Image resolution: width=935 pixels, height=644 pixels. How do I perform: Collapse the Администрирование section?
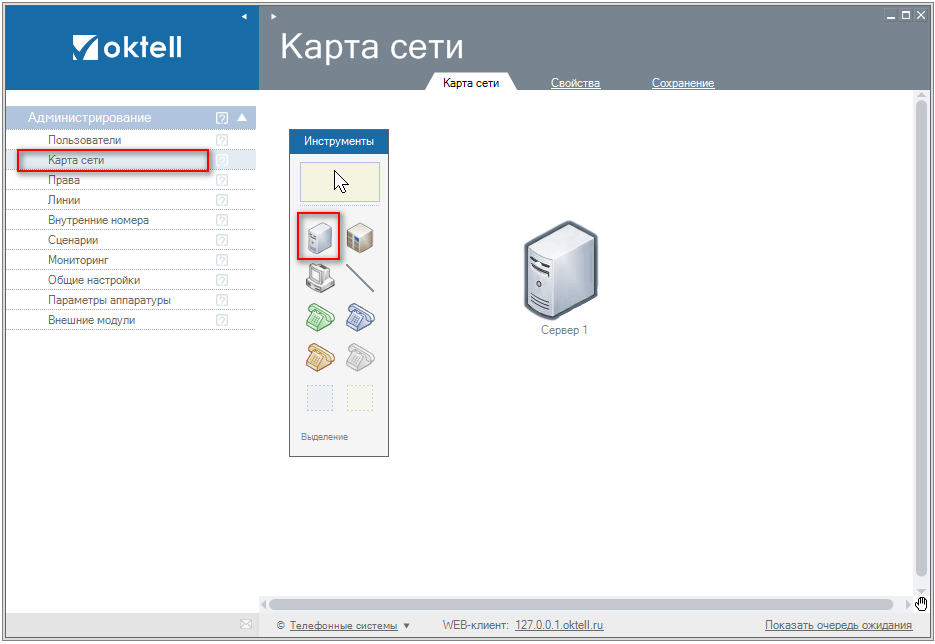point(241,117)
